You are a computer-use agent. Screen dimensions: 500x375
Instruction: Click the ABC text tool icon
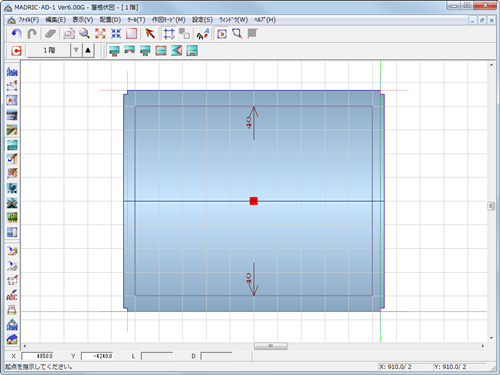12,295
